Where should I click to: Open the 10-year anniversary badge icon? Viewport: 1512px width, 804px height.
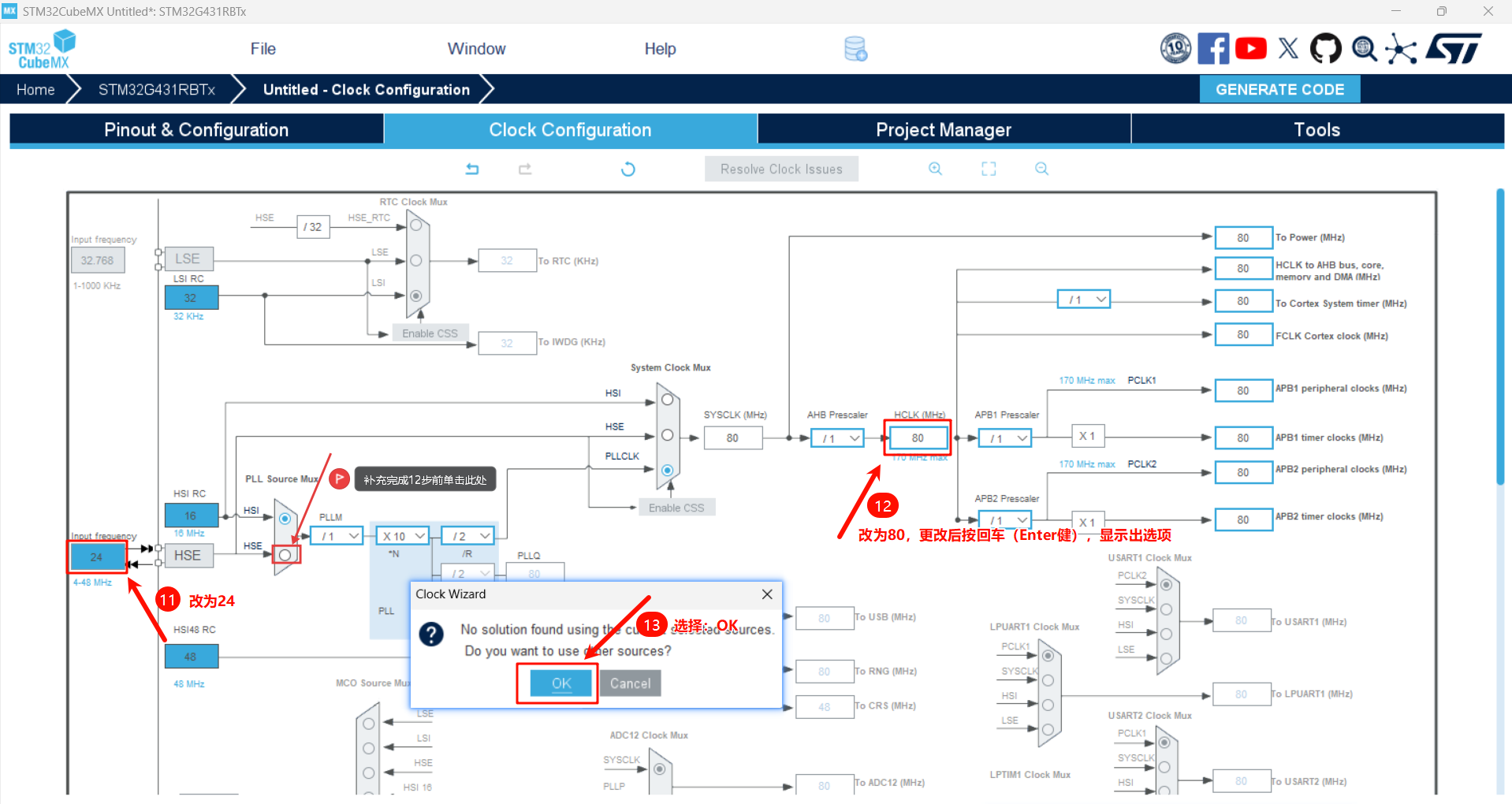click(x=1175, y=49)
